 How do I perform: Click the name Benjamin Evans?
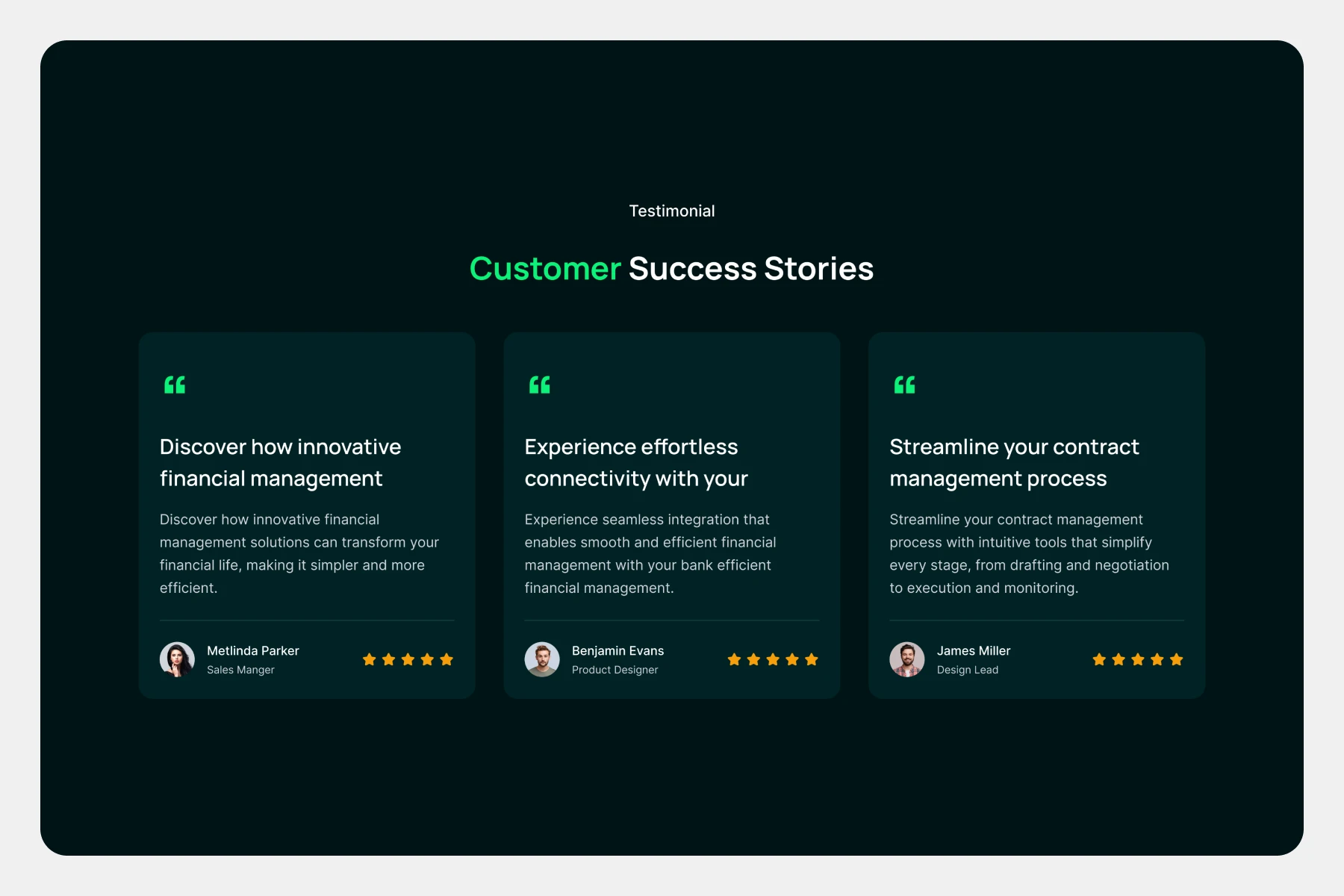point(617,651)
